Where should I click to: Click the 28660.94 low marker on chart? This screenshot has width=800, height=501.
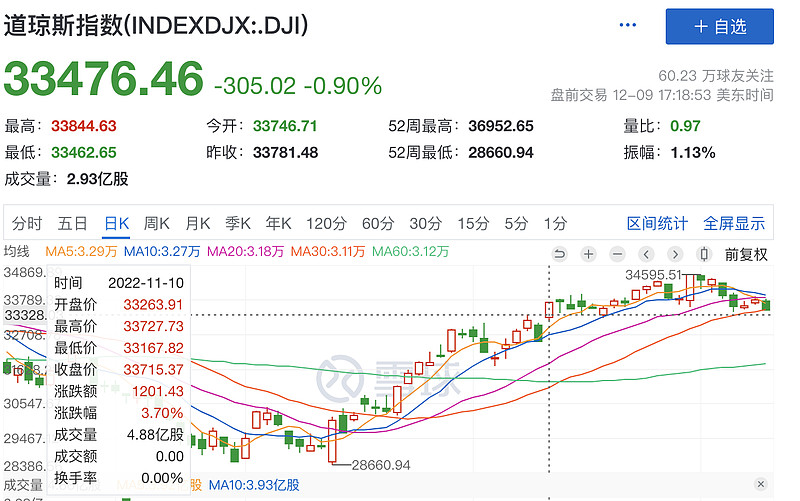point(381,465)
